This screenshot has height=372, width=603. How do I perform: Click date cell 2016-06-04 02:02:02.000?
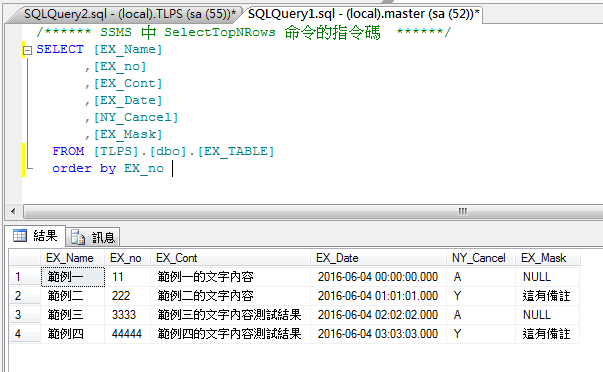378,315
